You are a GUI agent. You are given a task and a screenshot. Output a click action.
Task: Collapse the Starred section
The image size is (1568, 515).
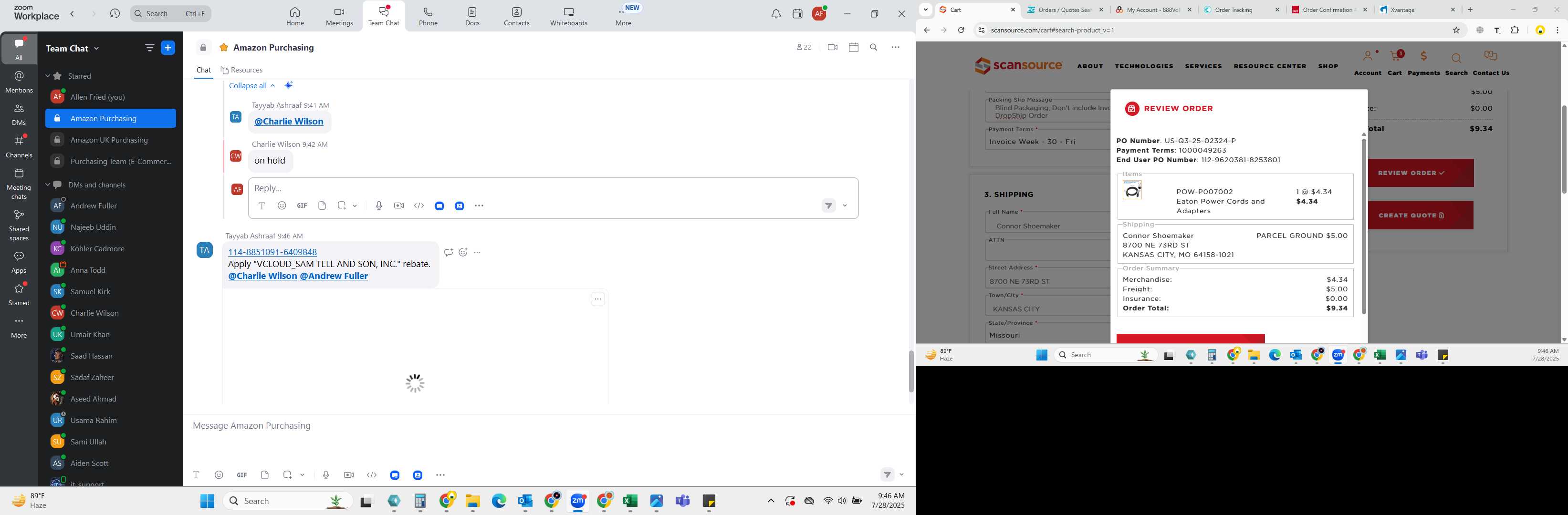[x=47, y=76]
